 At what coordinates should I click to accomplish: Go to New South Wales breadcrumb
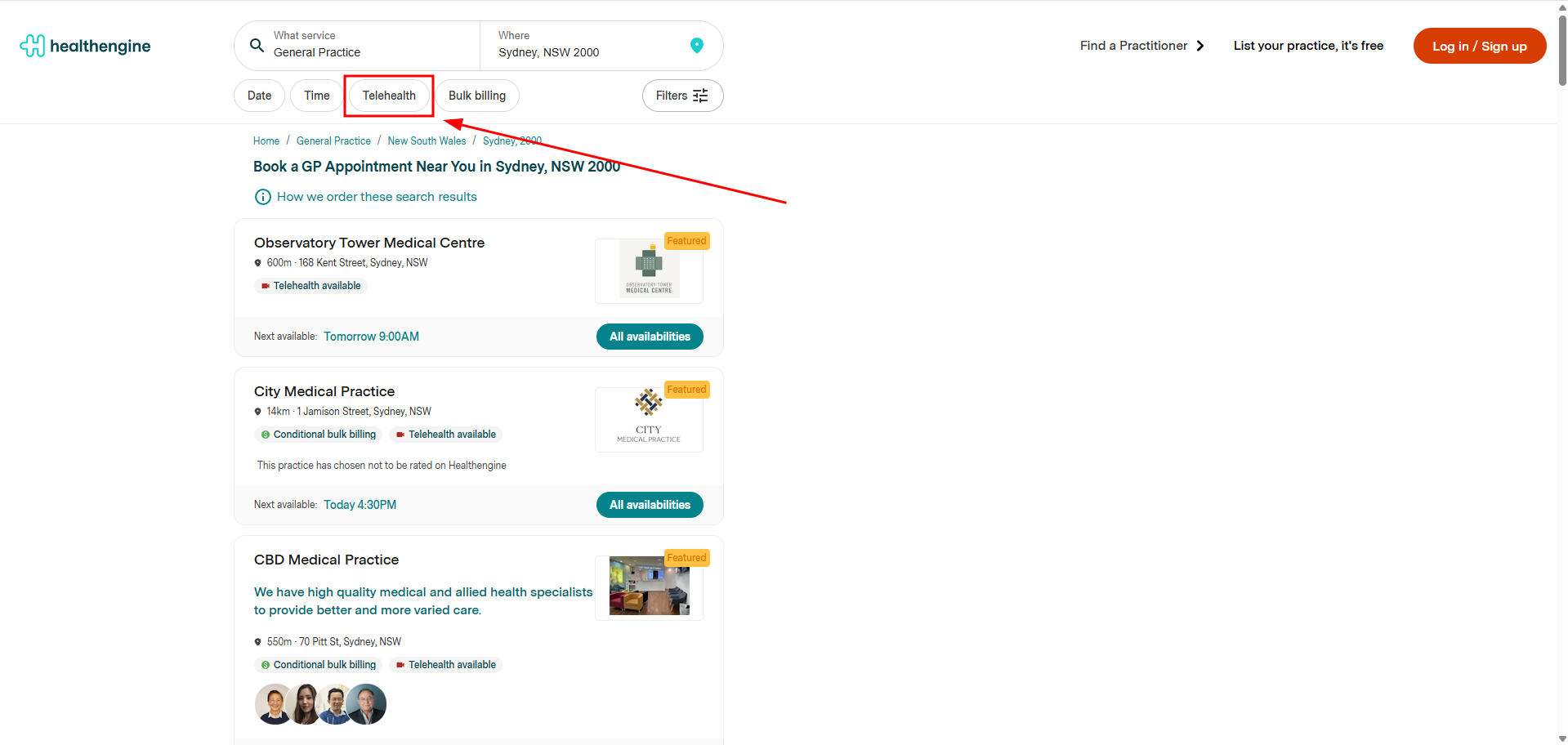(x=427, y=141)
